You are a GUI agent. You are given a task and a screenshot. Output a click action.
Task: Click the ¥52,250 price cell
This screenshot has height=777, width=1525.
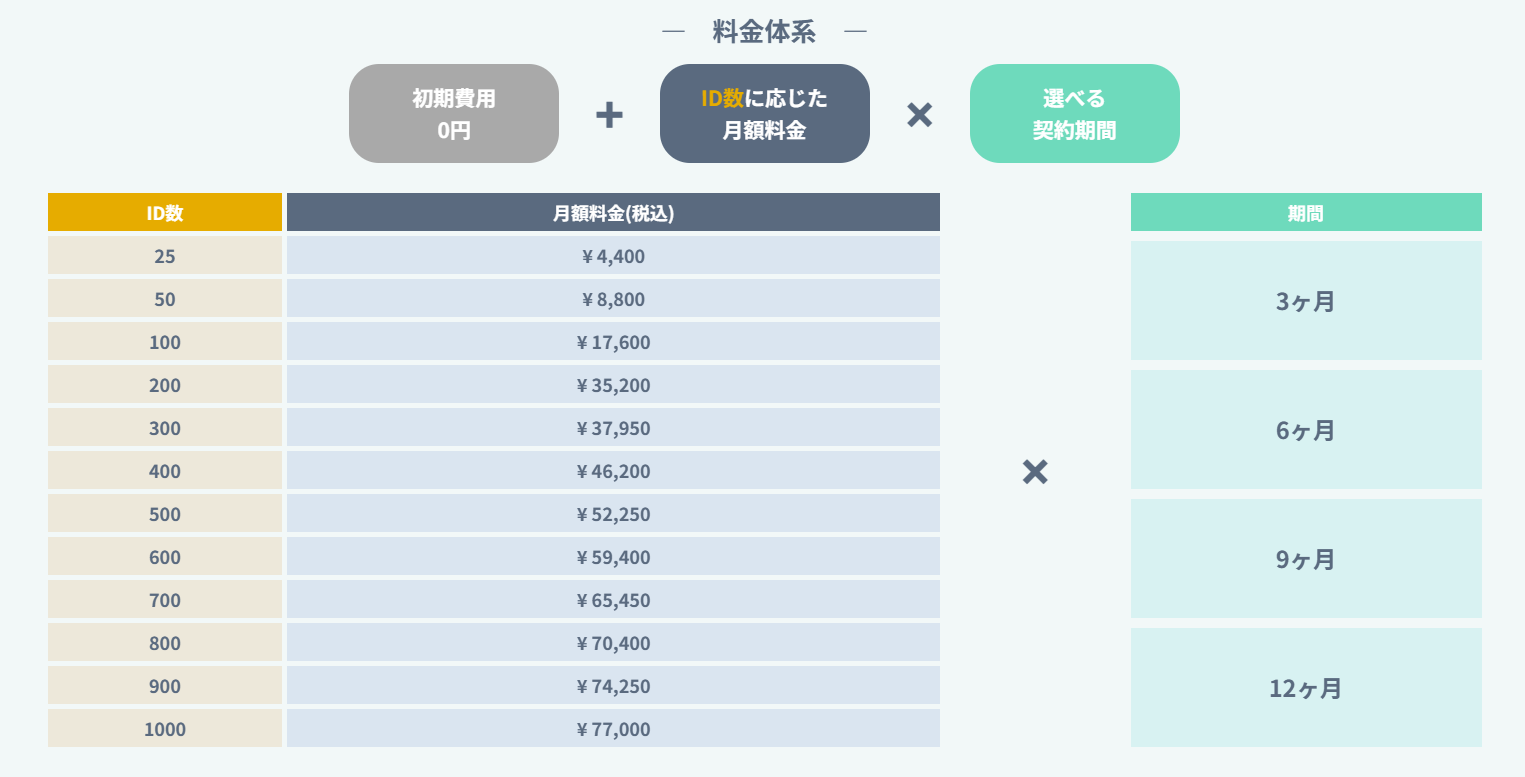613,514
